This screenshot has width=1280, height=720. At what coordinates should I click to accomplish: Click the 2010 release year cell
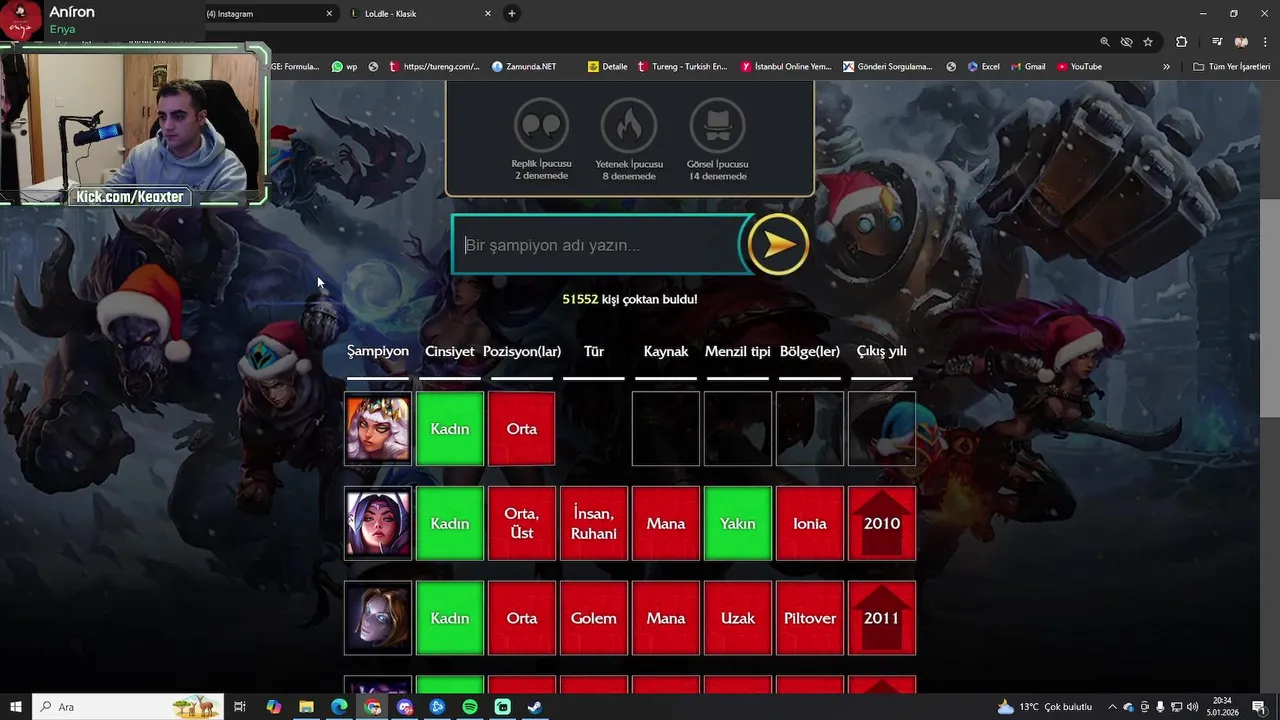coord(882,523)
